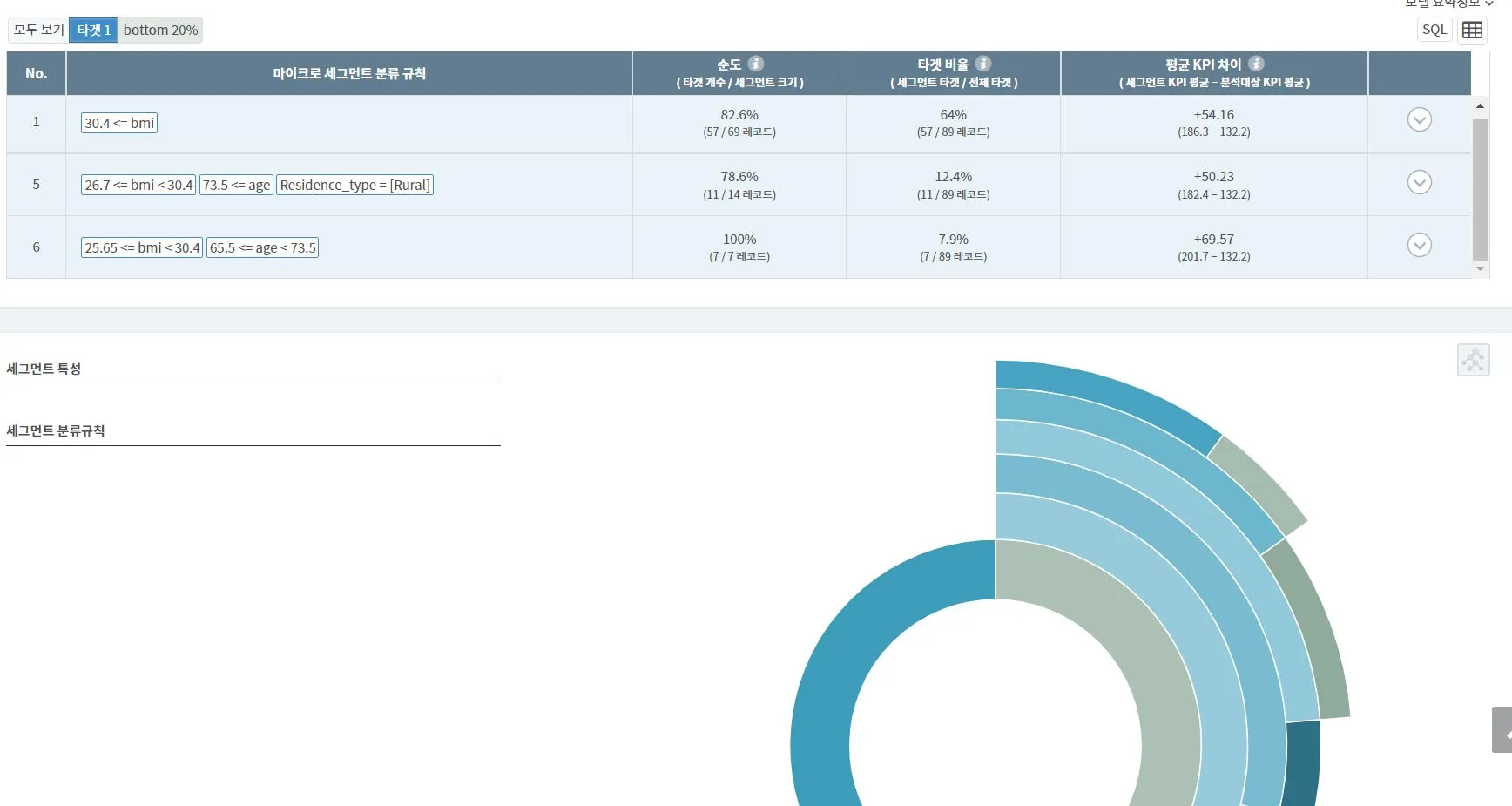This screenshot has width=1512, height=806.
Task: Switch to the bottom 20% tab
Action: (160, 30)
